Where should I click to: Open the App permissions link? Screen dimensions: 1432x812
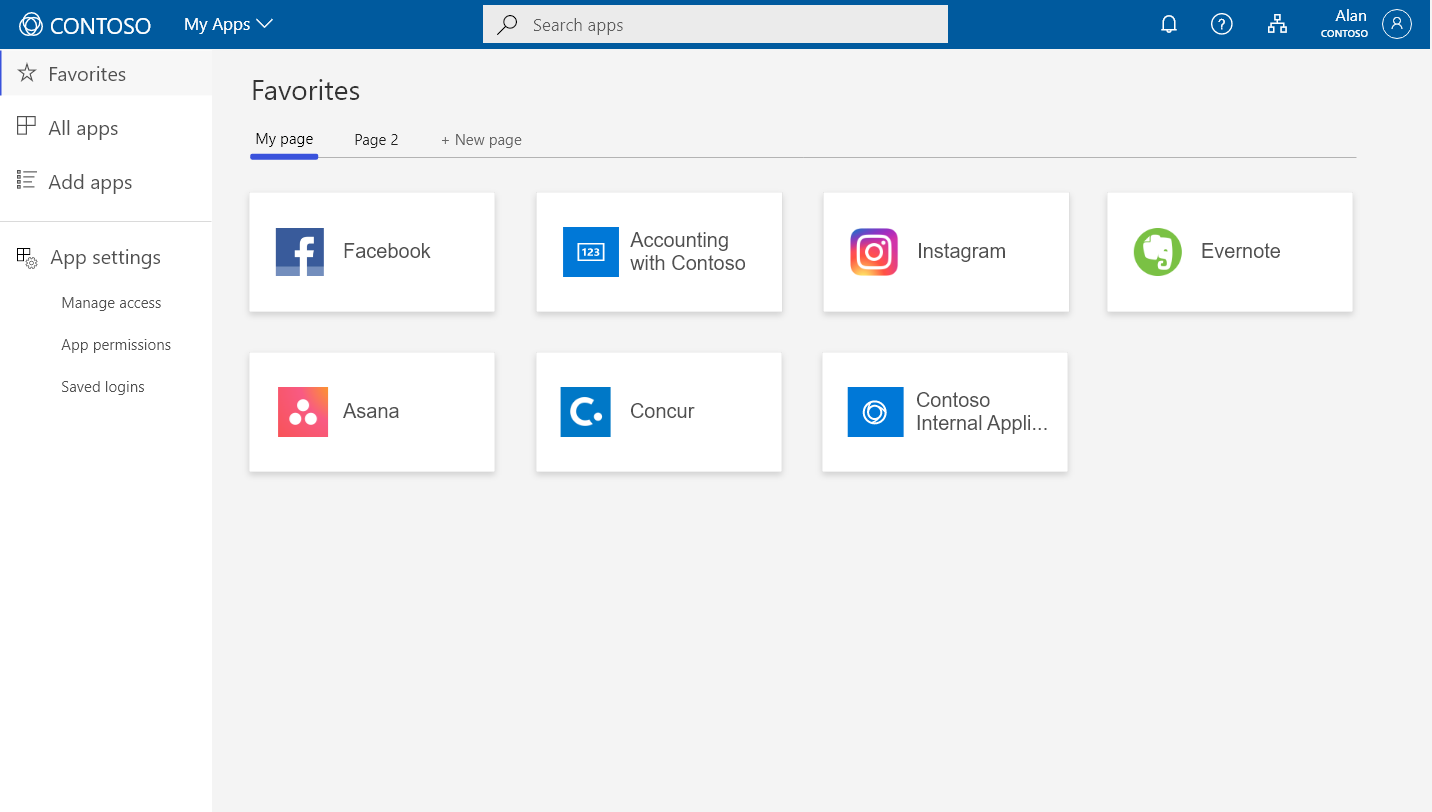[116, 345]
